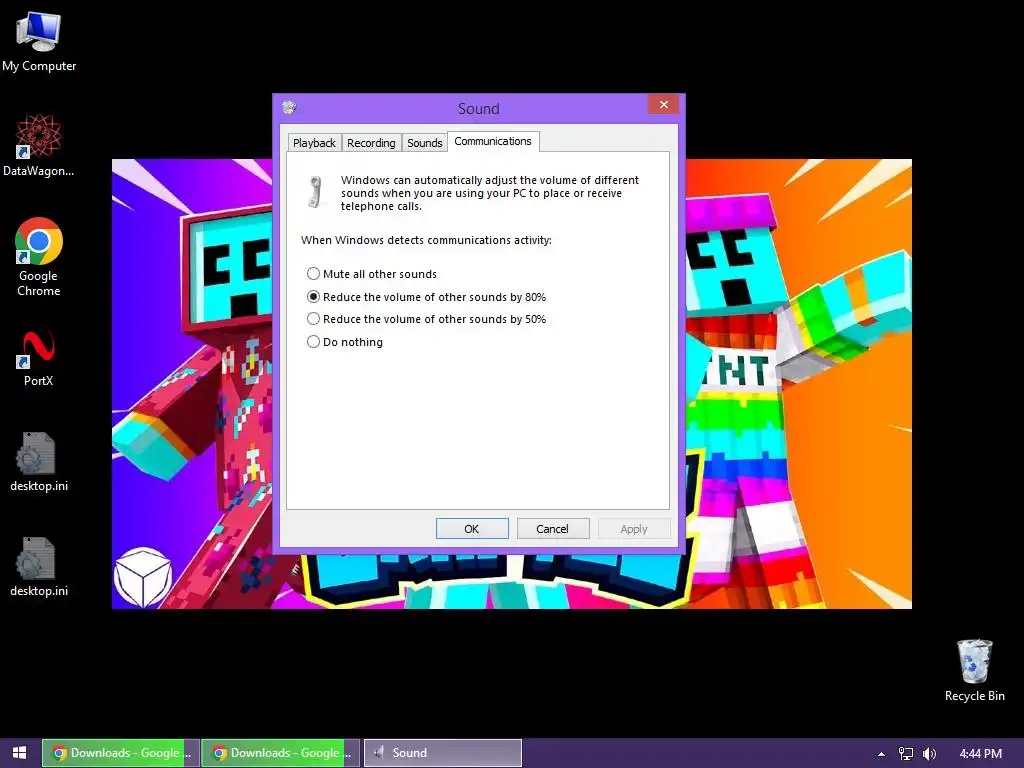Click the OK button

click(472, 528)
